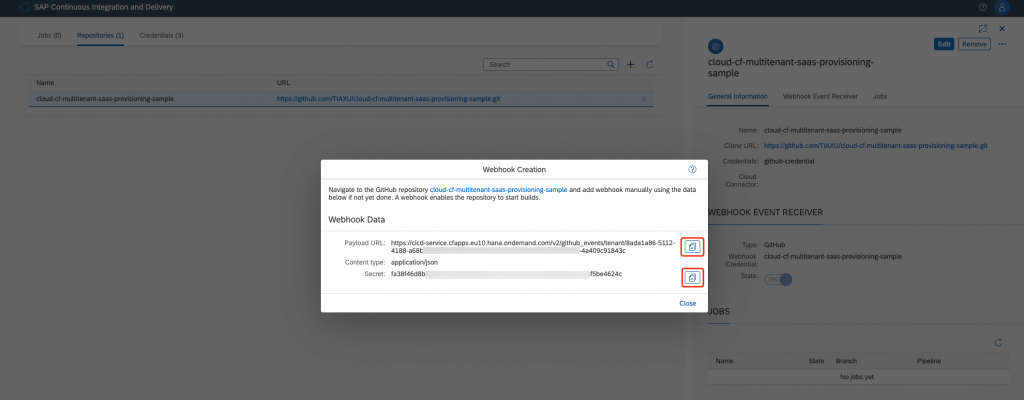Refresh the Jobs table in details panel

998,342
